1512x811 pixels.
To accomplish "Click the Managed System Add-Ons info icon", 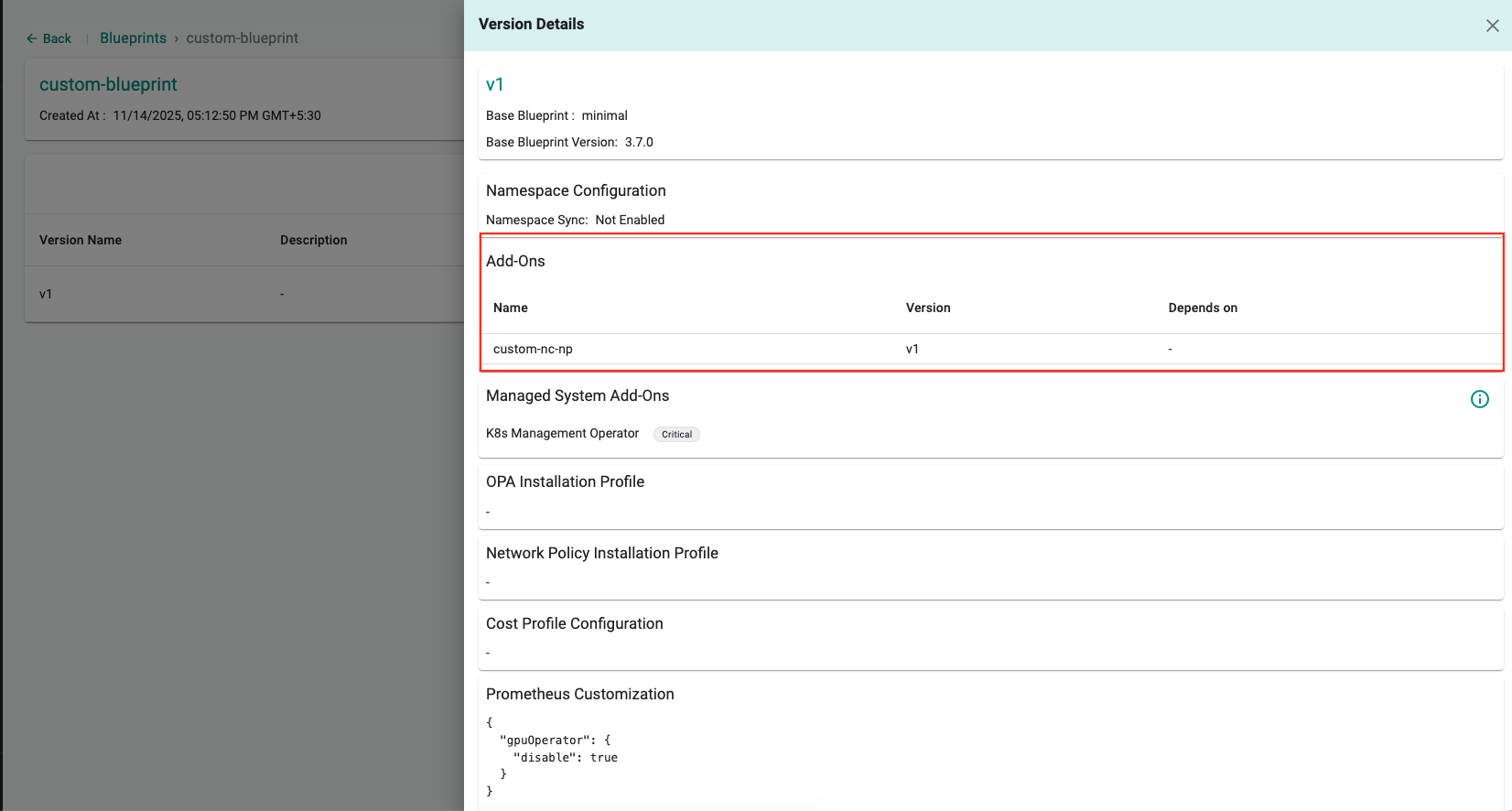I will click(x=1479, y=399).
